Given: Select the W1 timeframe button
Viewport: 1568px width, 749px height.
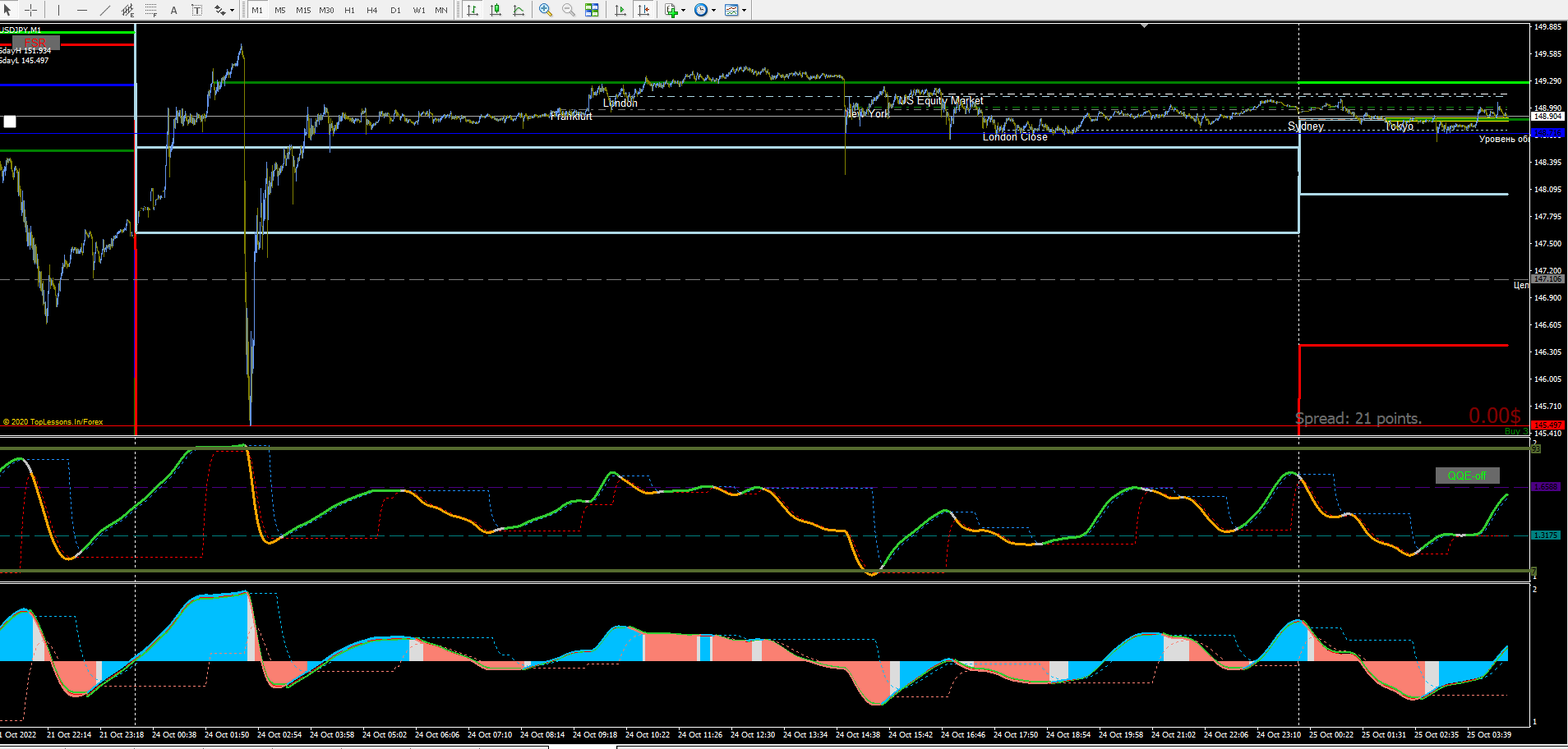Looking at the screenshot, I should 419,10.
